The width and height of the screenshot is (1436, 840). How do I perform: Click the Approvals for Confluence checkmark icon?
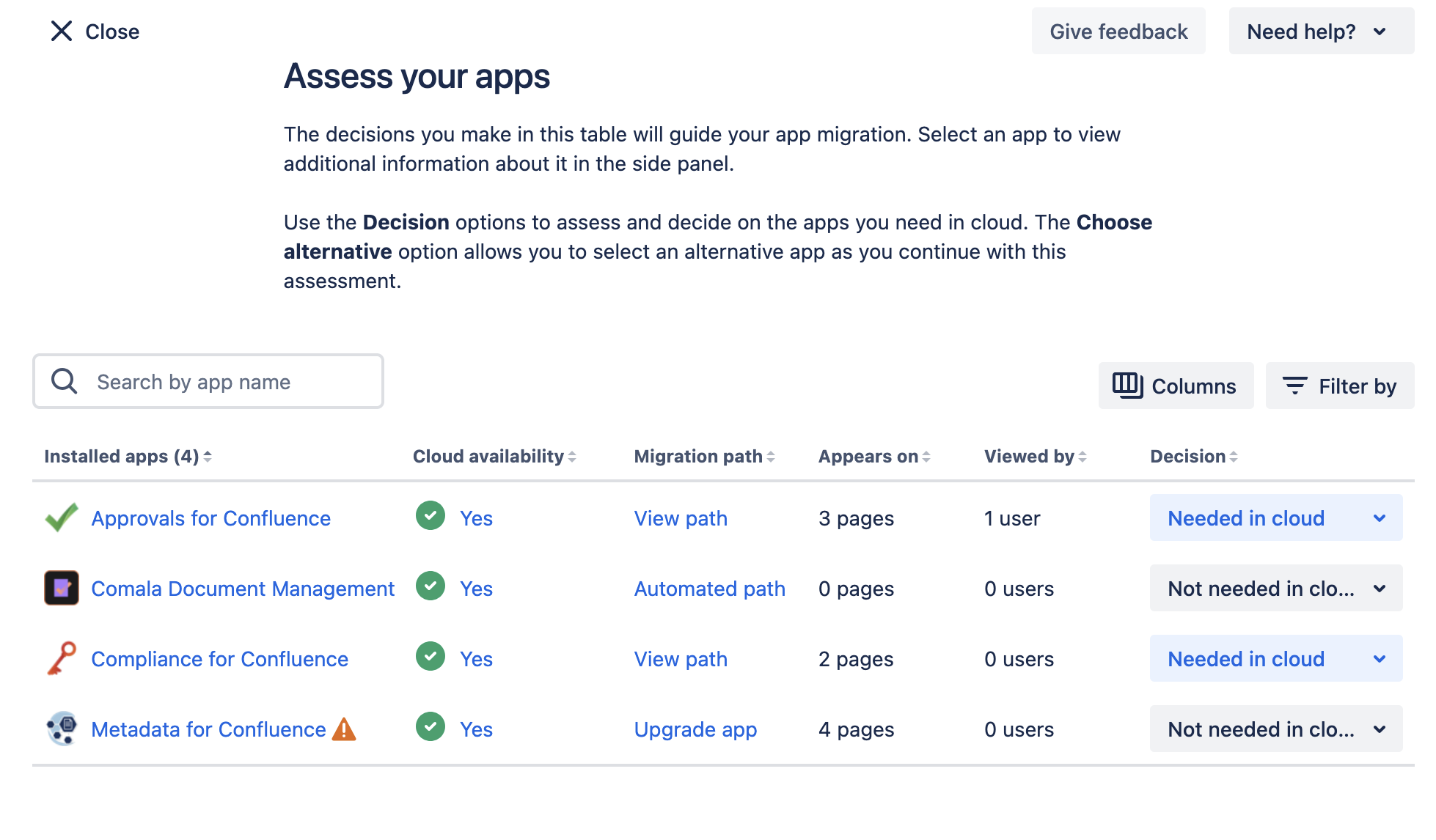(62, 517)
